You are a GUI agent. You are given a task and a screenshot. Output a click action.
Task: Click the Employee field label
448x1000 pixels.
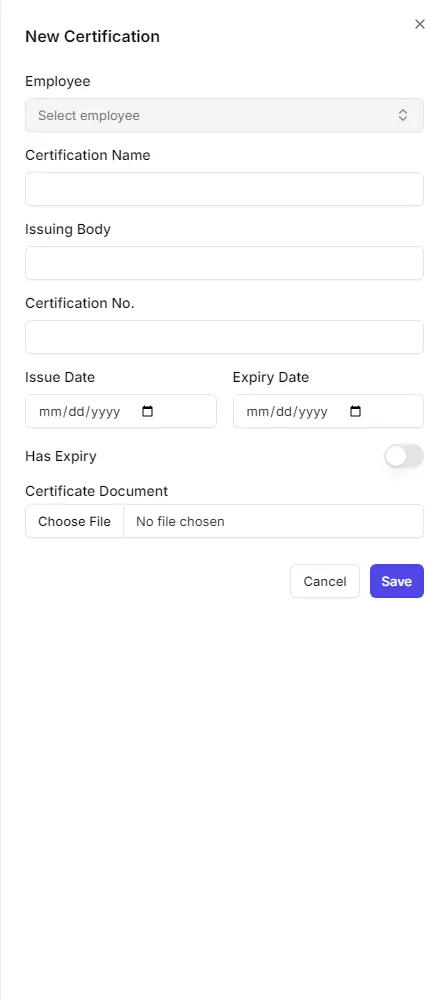pos(57,82)
